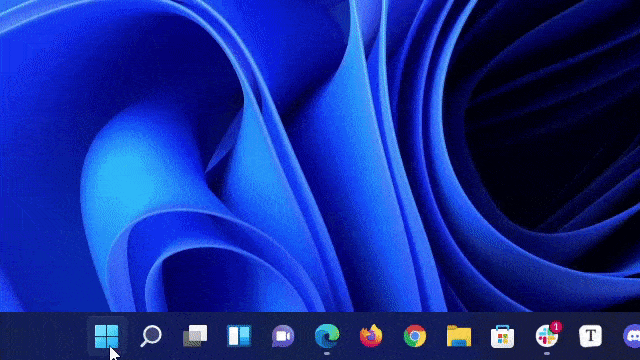Viewport: 640px width, 360px height.
Task: Open Microsoft Edge from taskbar
Action: pyautogui.click(x=327, y=336)
